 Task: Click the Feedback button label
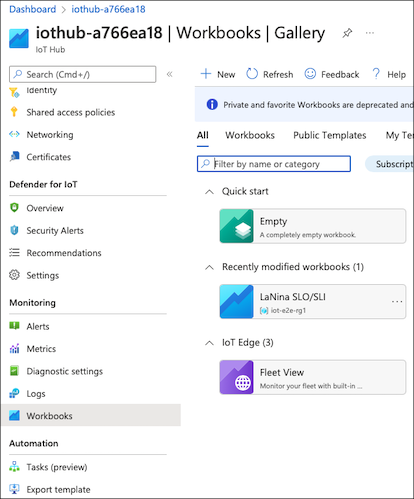[x=340, y=74]
